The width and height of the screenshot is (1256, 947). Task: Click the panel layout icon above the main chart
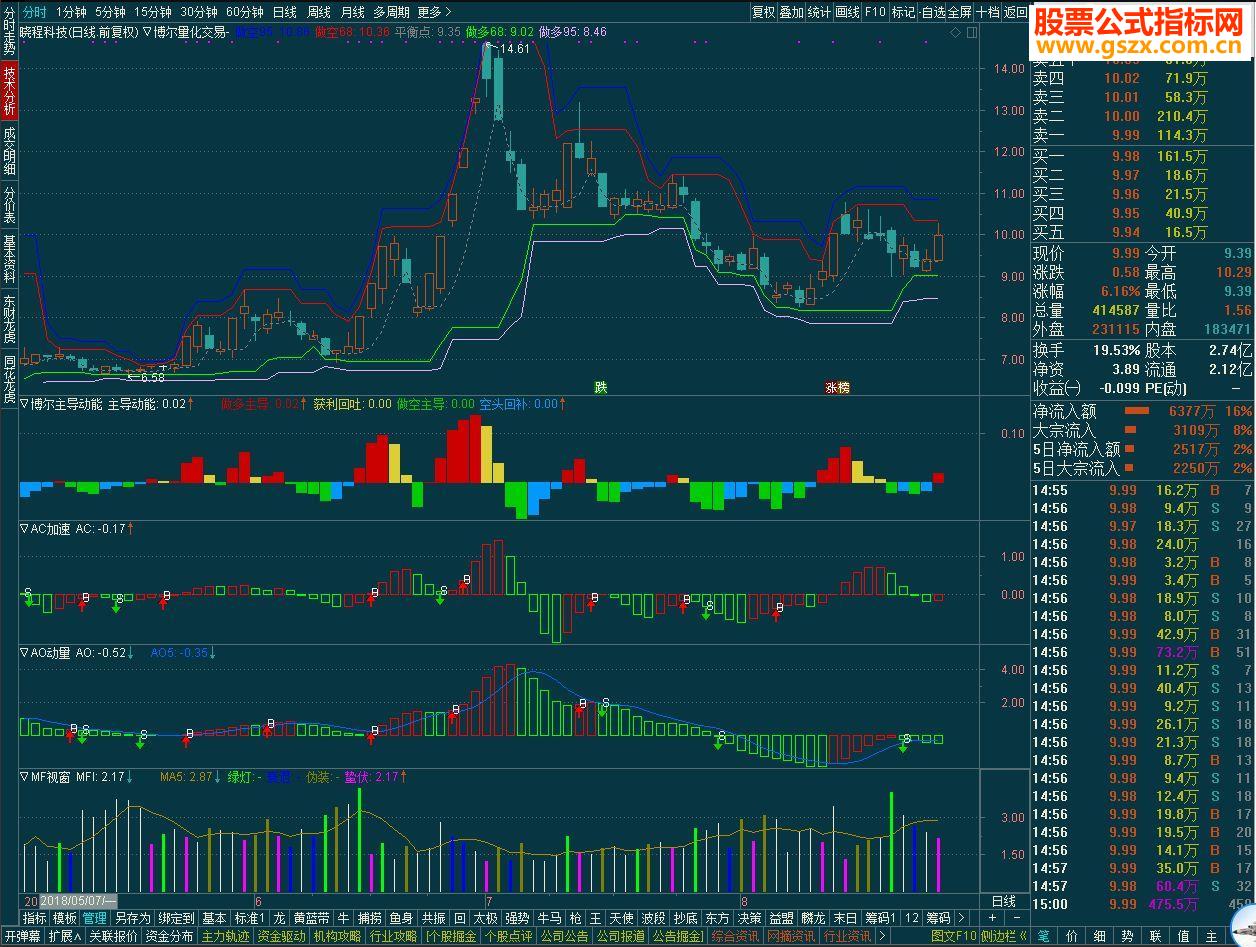click(971, 32)
